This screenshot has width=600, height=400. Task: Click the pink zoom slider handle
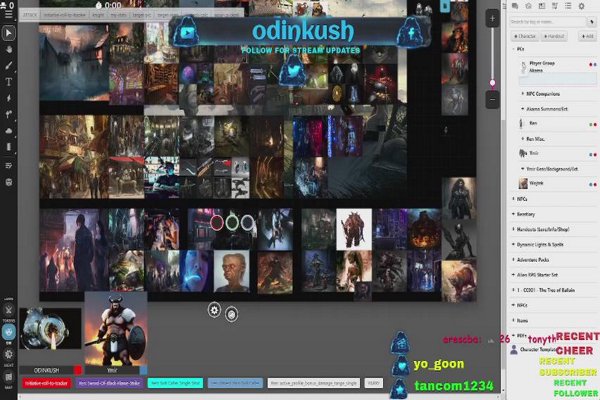(492, 83)
